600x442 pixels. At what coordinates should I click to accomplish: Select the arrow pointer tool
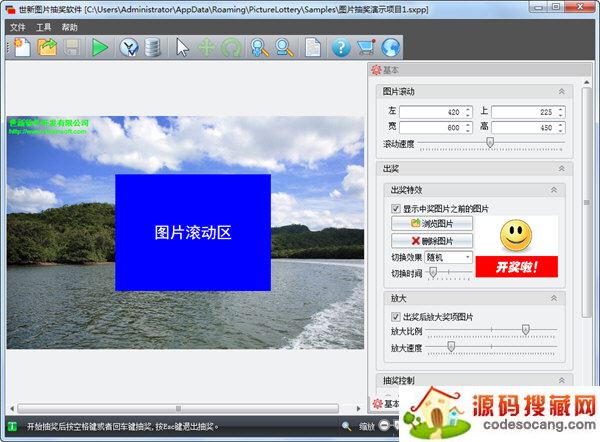coord(182,47)
